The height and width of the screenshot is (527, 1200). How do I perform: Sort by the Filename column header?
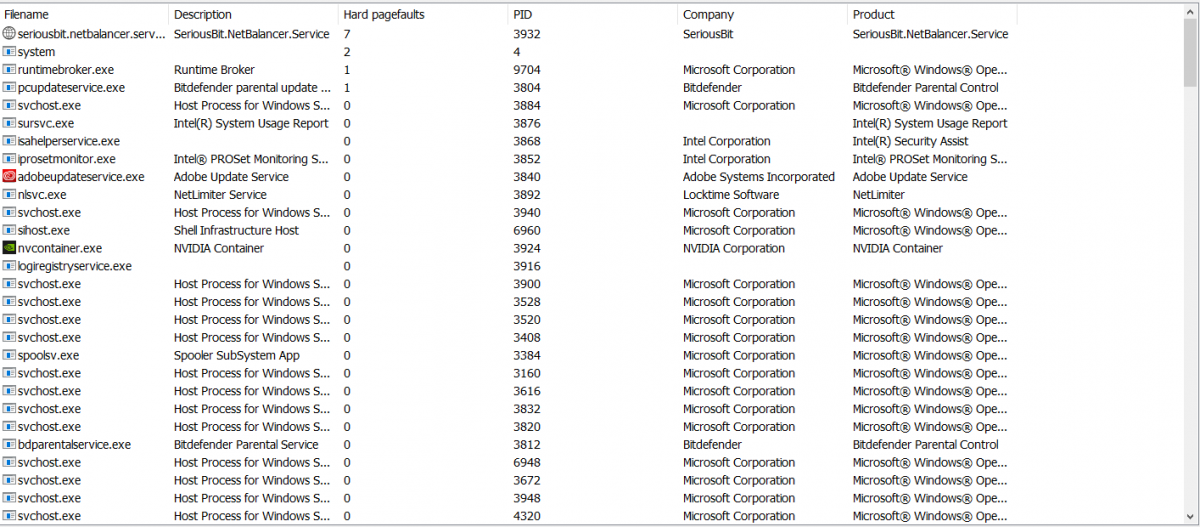(x=85, y=15)
